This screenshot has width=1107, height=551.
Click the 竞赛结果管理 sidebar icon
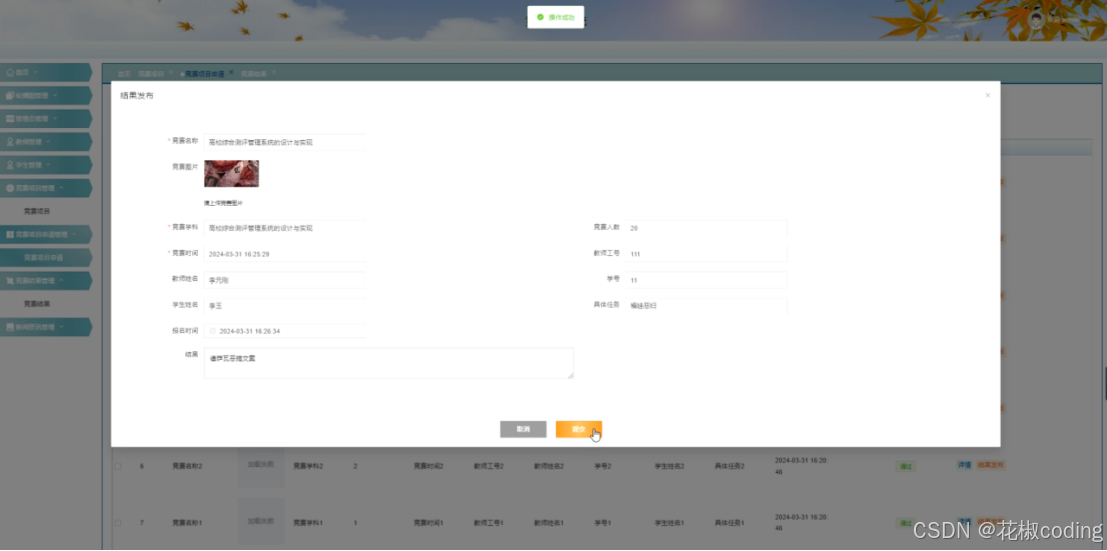click(10, 280)
